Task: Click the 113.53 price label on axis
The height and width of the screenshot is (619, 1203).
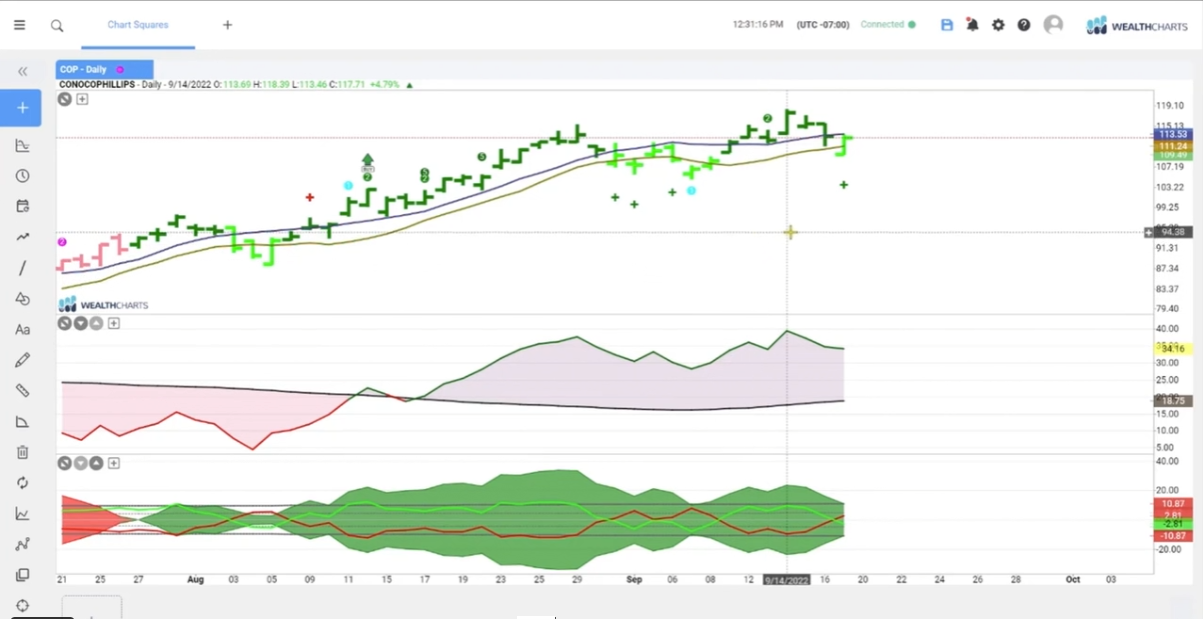Action: tap(1171, 134)
